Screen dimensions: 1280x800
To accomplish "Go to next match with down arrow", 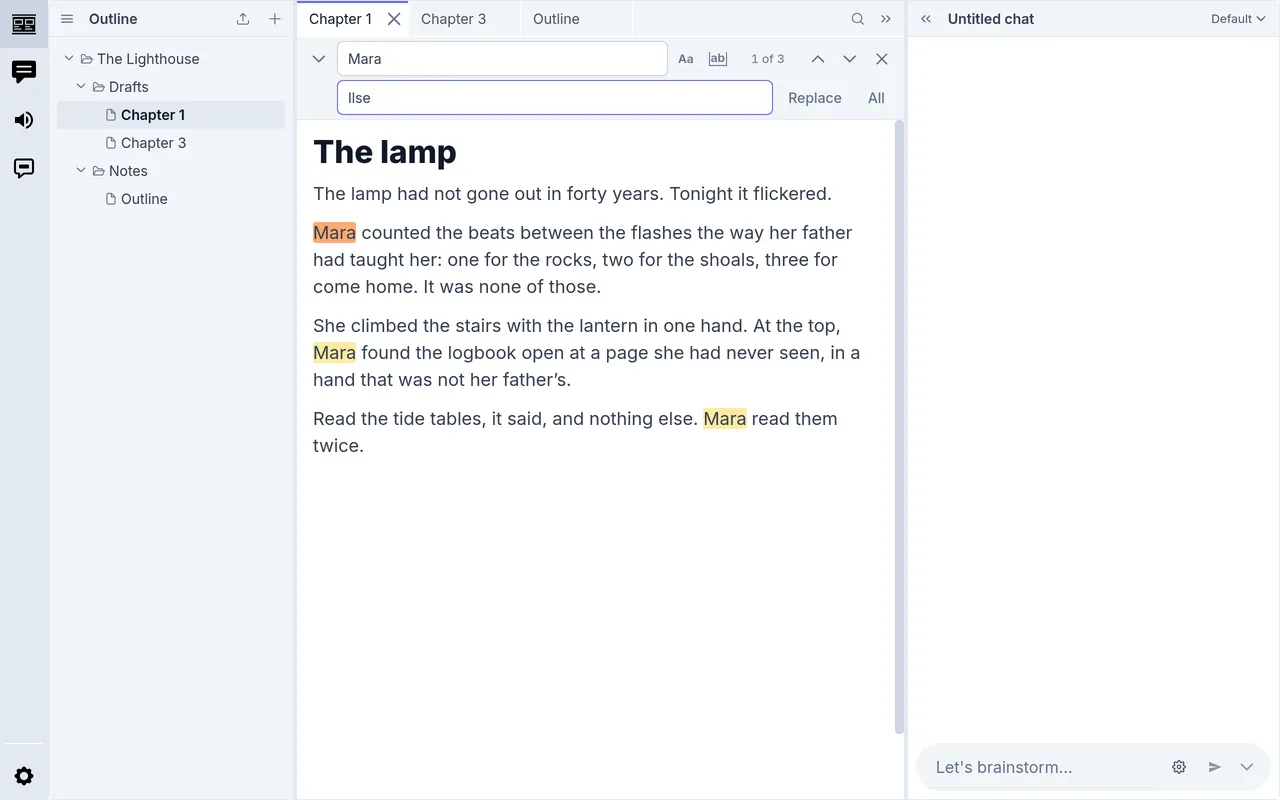I will (x=850, y=59).
